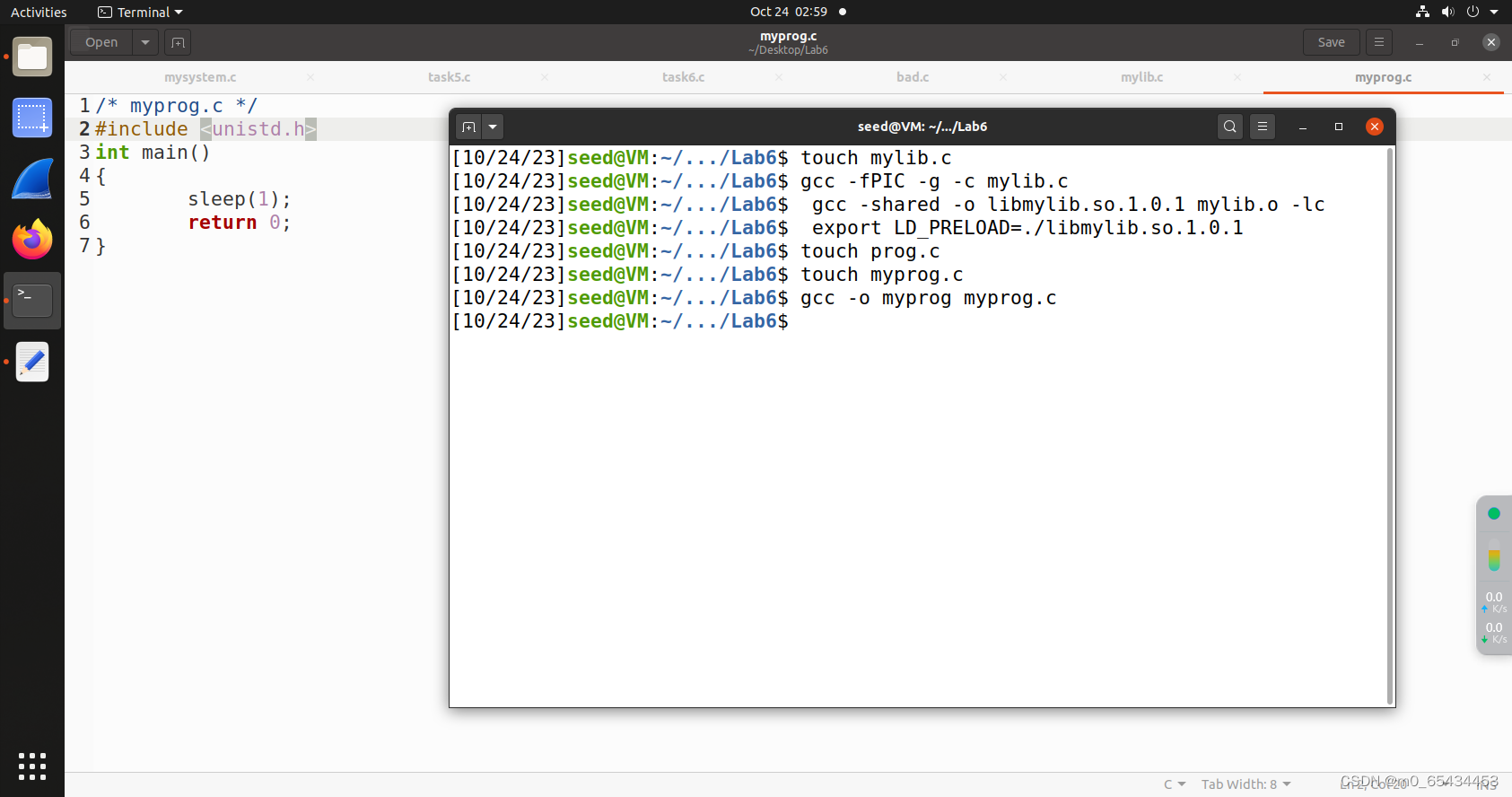Maximize the terminal window
Image resolution: width=1512 pixels, height=797 pixels.
1339,127
